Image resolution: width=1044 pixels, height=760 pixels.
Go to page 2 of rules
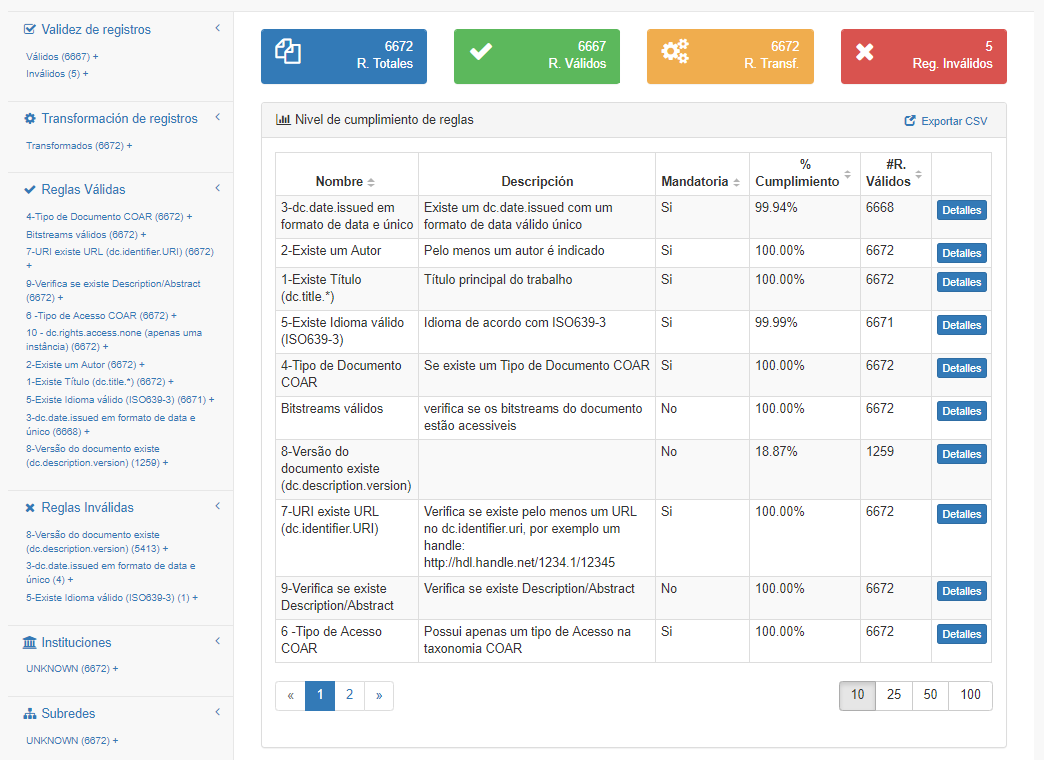[x=349, y=695]
